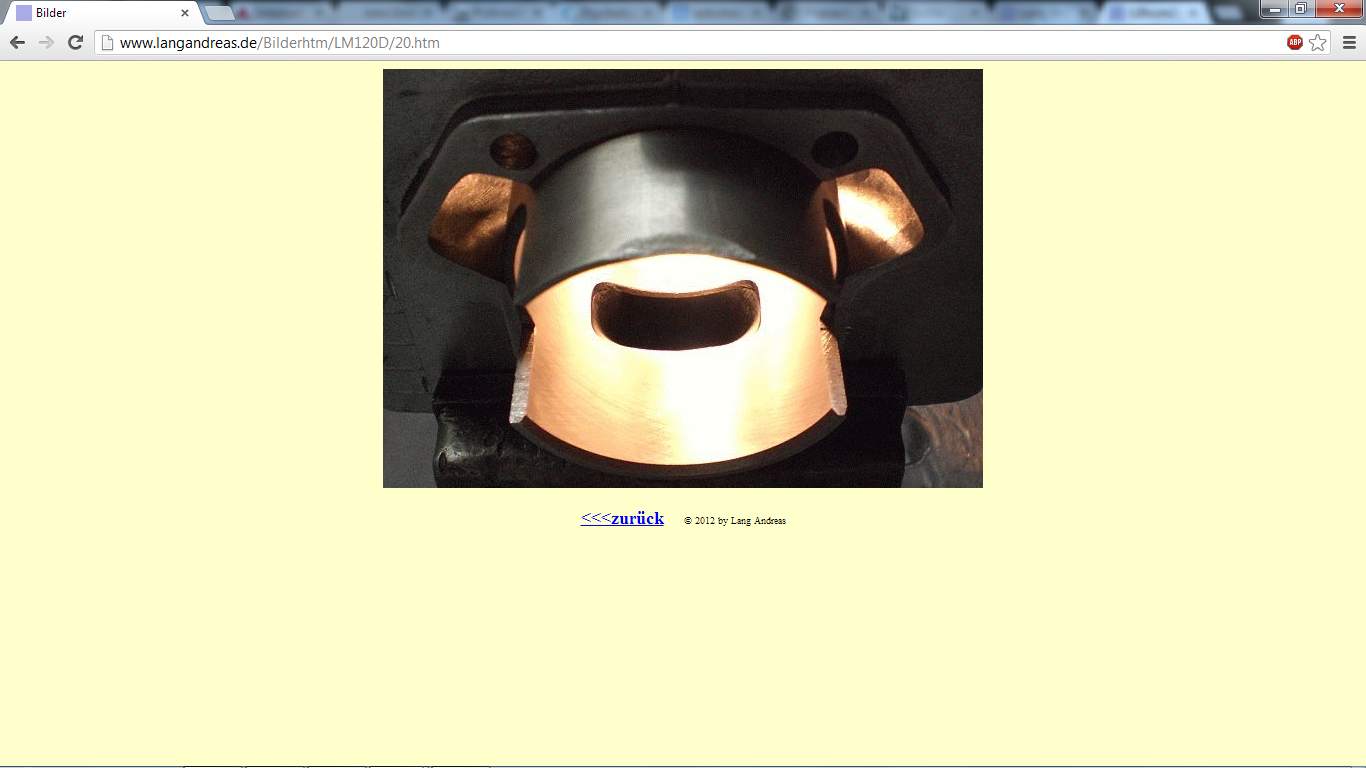Open the Chrome hamburger menu
This screenshot has width=1366, height=768.
[x=1349, y=42]
